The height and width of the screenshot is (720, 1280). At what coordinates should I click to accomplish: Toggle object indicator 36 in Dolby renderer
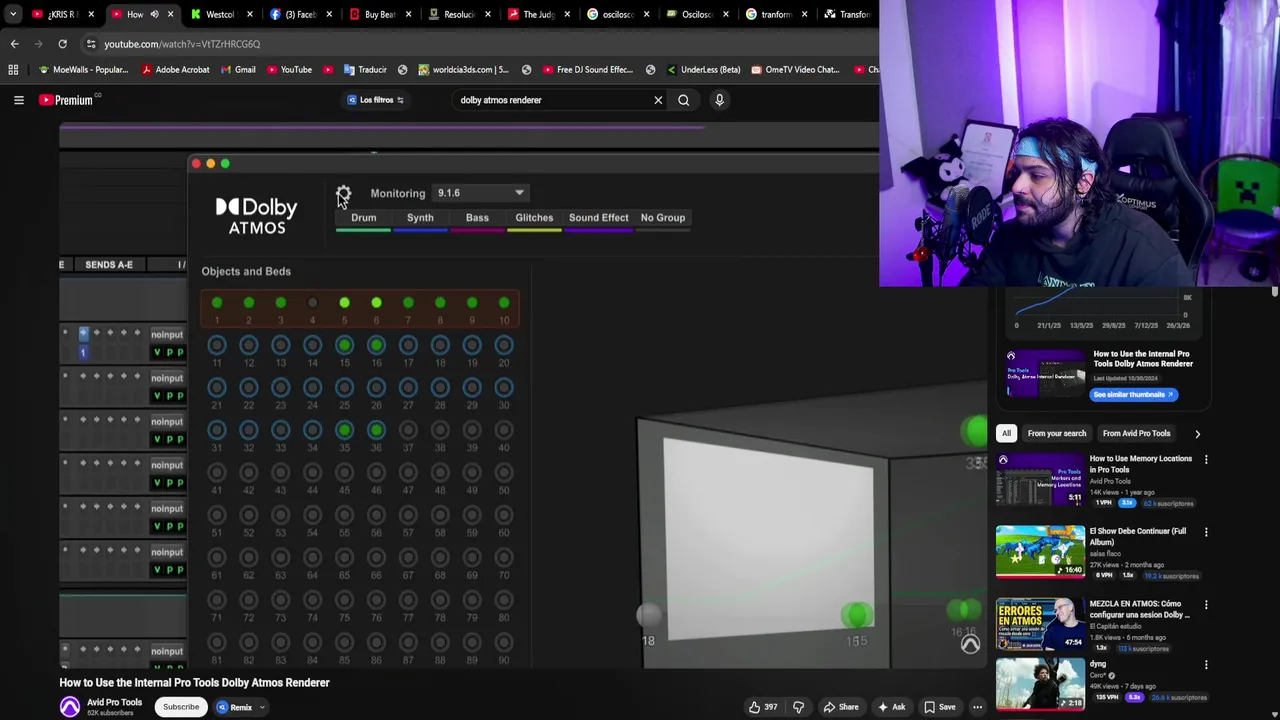click(x=376, y=430)
